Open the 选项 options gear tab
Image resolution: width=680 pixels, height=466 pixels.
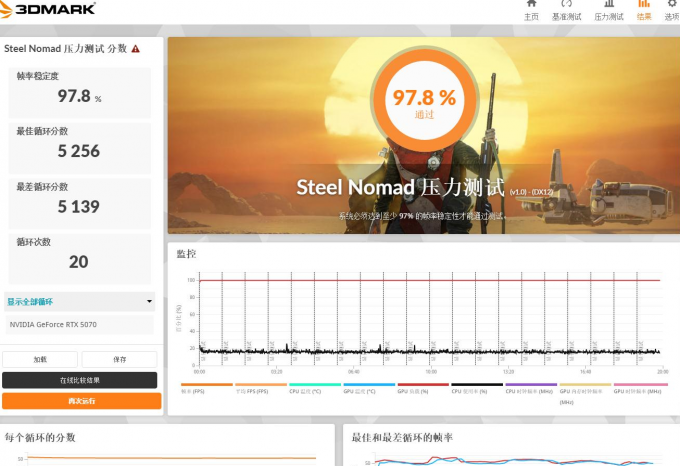coord(672,10)
